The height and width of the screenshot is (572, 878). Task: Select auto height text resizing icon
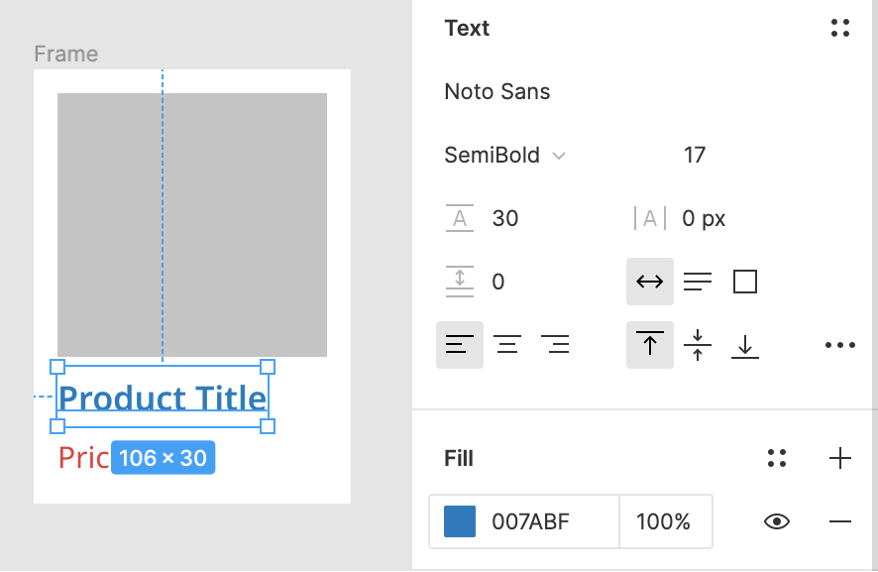tap(697, 282)
